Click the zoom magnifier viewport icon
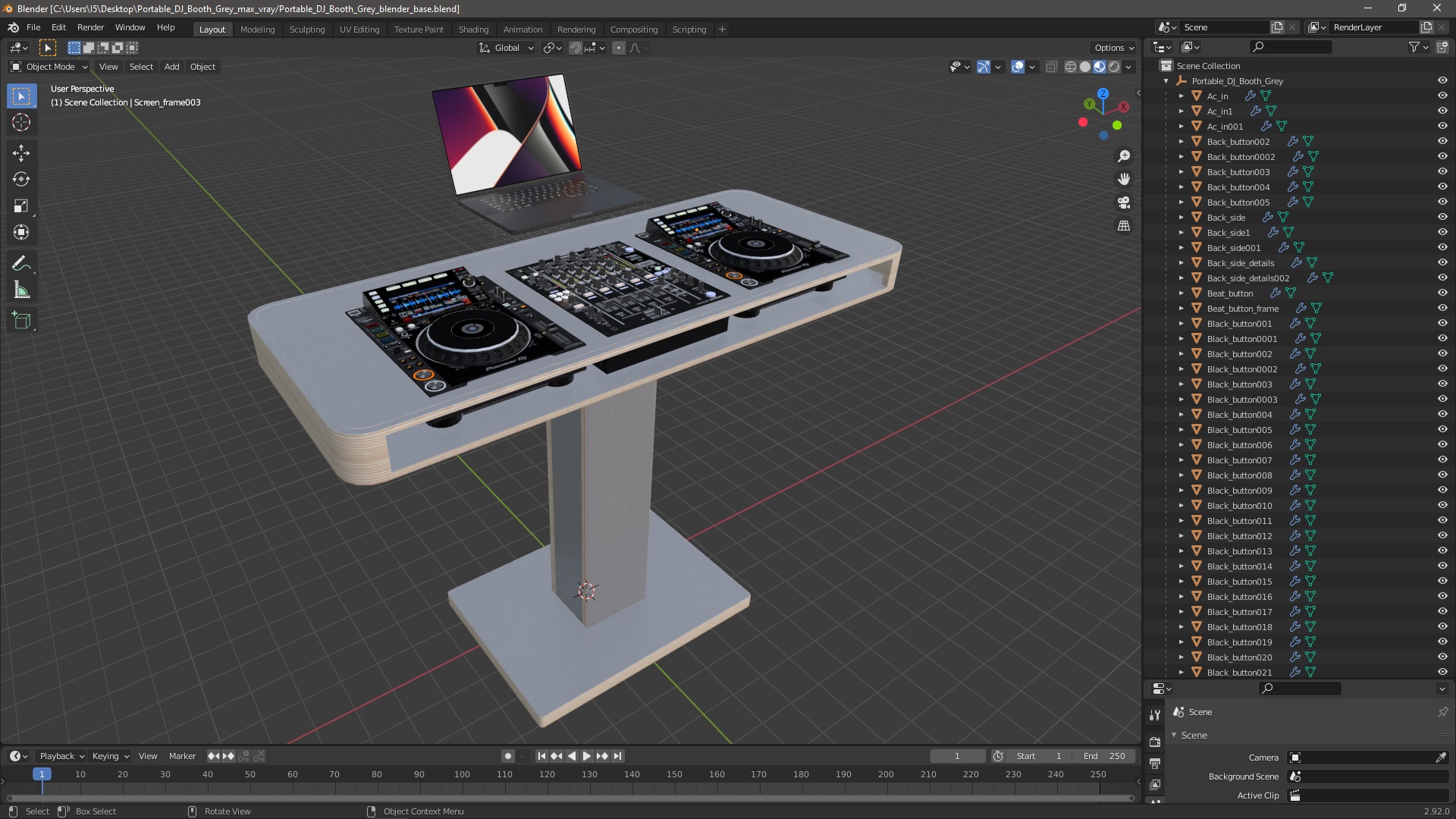The height and width of the screenshot is (819, 1456). tap(1124, 156)
